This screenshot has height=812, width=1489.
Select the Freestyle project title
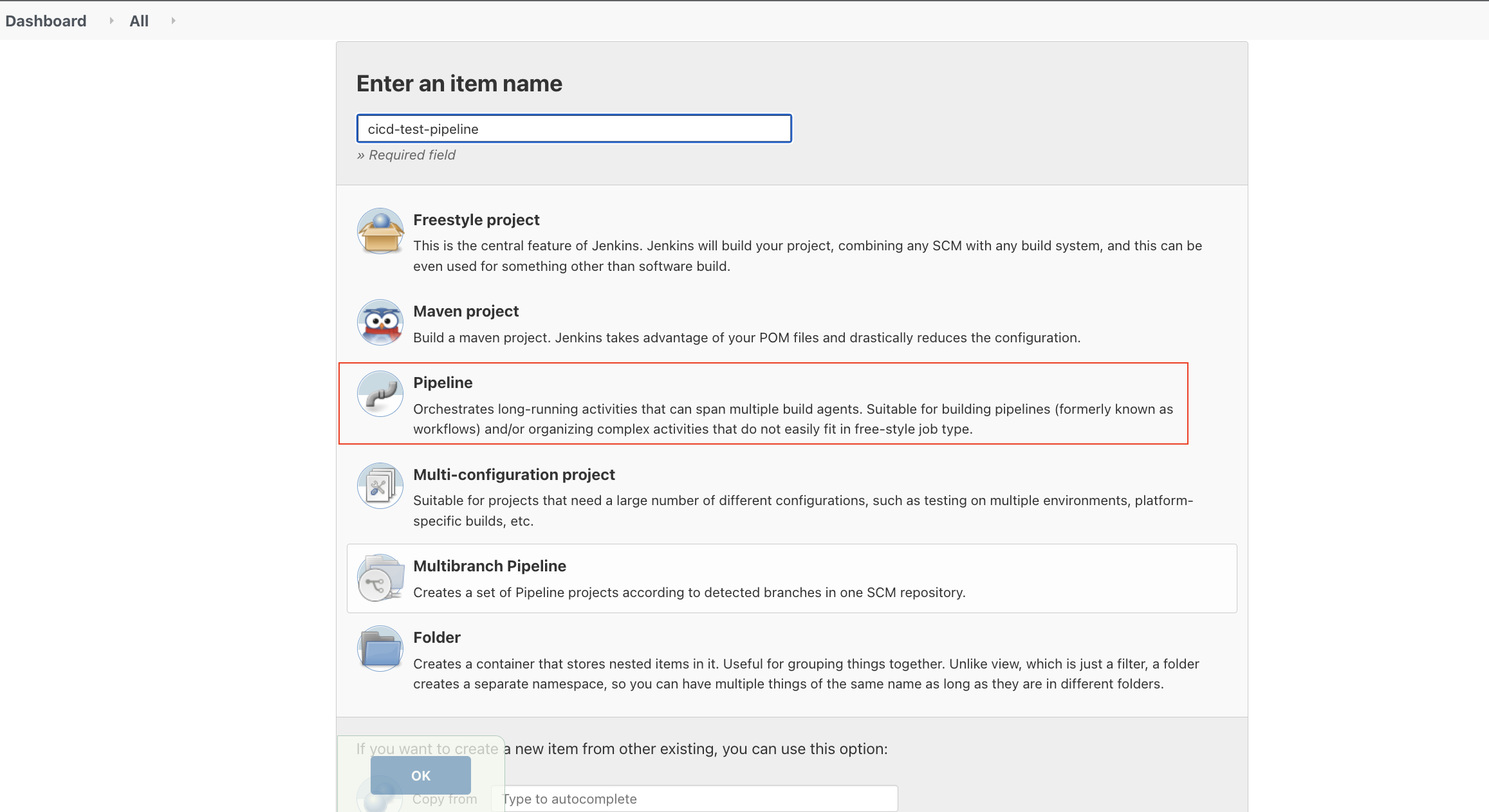476,220
